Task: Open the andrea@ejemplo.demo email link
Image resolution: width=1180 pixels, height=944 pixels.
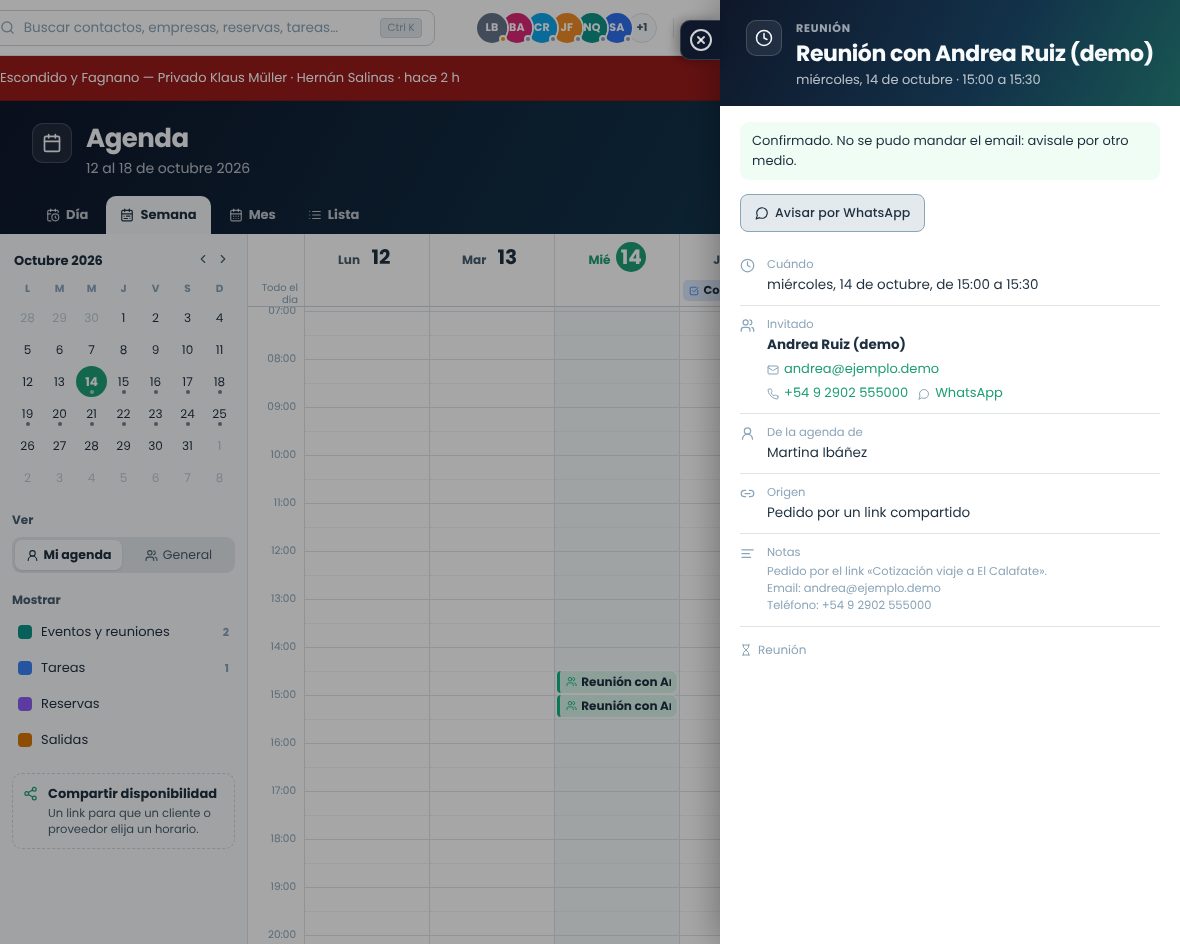Action: pyautogui.click(x=861, y=369)
